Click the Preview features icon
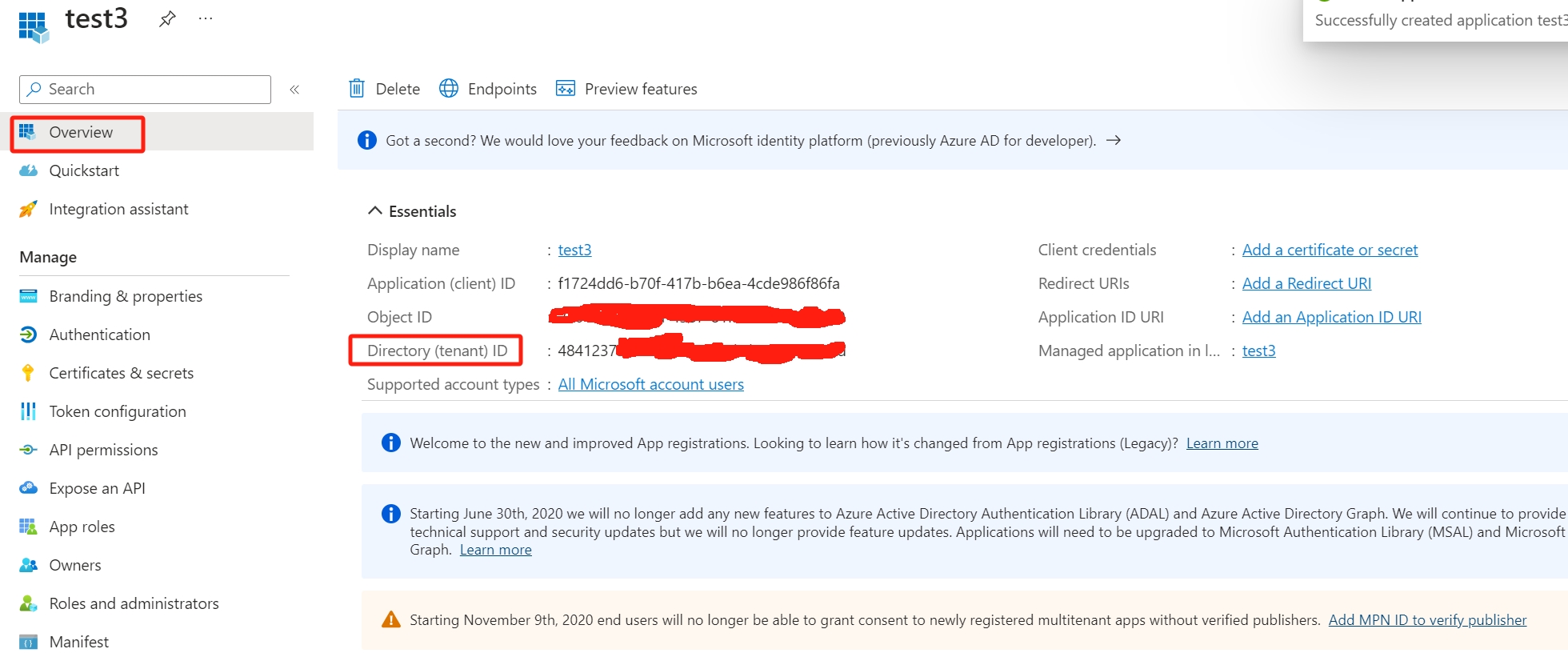 (566, 89)
